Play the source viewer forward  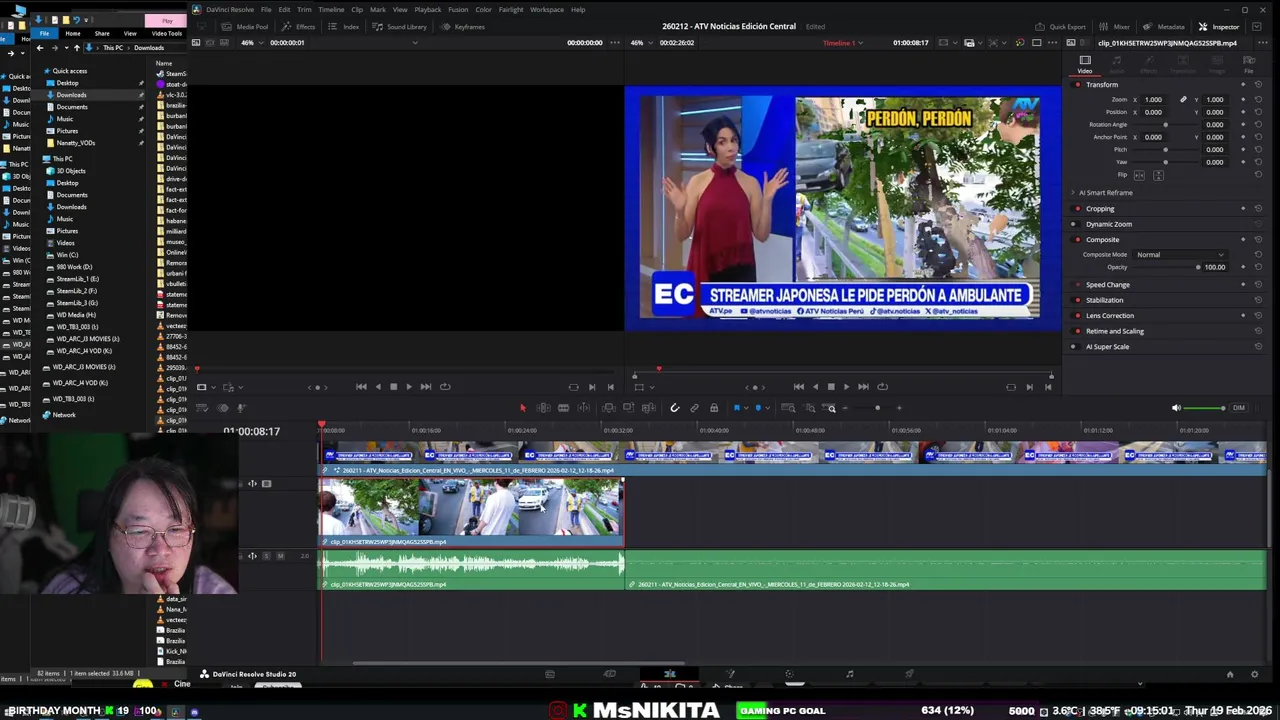click(409, 387)
